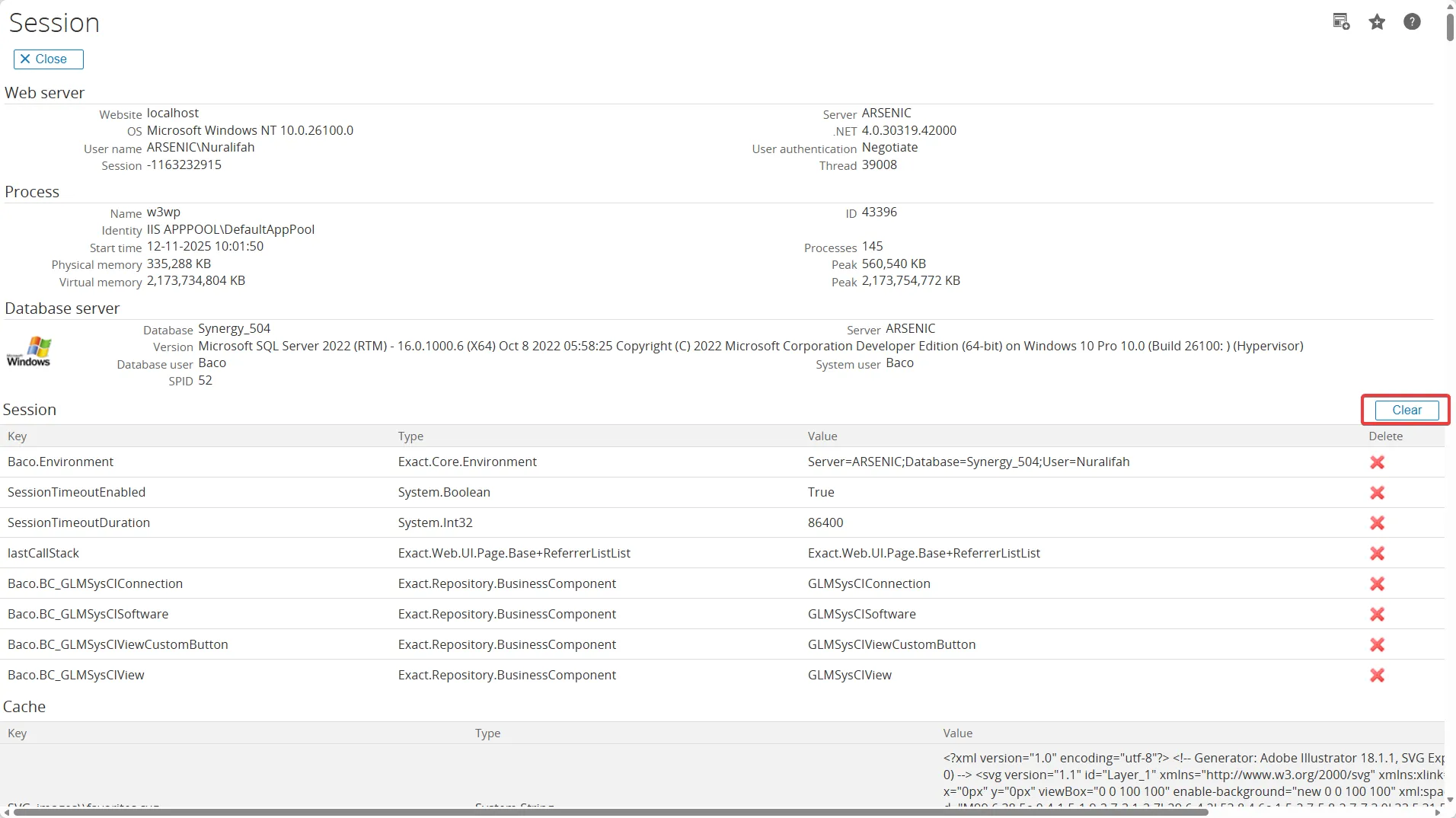Delete the SessionTimeoutDuration entry
Image resolution: width=1456 pixels, height=818 pixels.
(x=1377, y=523)
